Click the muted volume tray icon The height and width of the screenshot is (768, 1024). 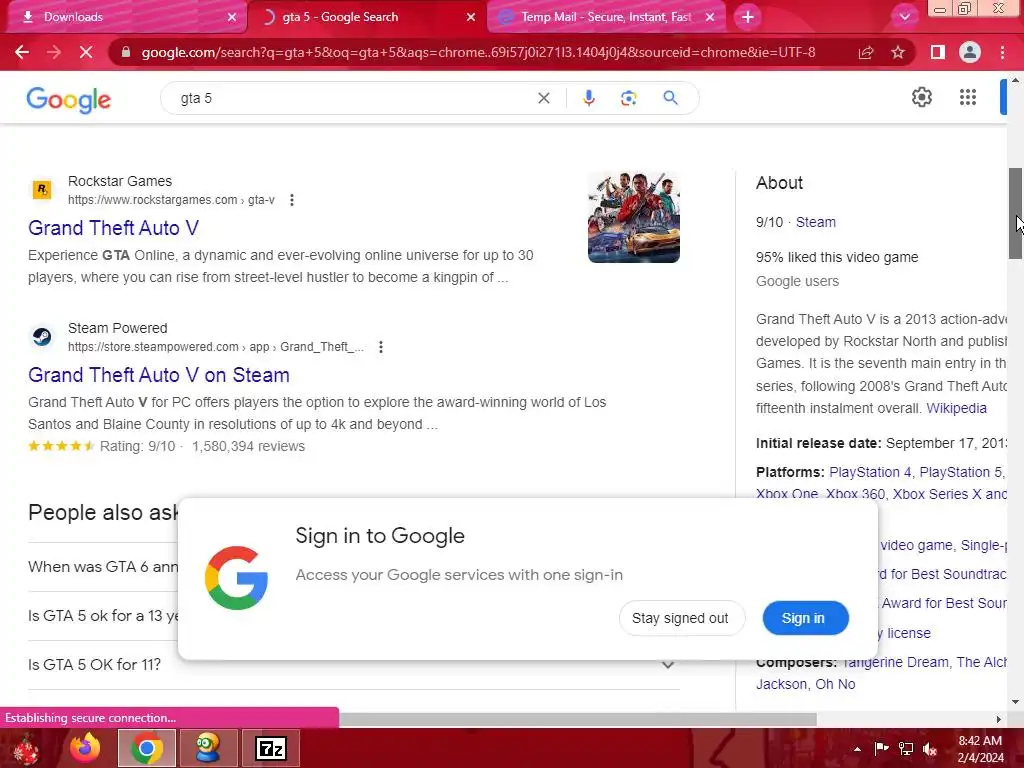(x=930, y=749)
